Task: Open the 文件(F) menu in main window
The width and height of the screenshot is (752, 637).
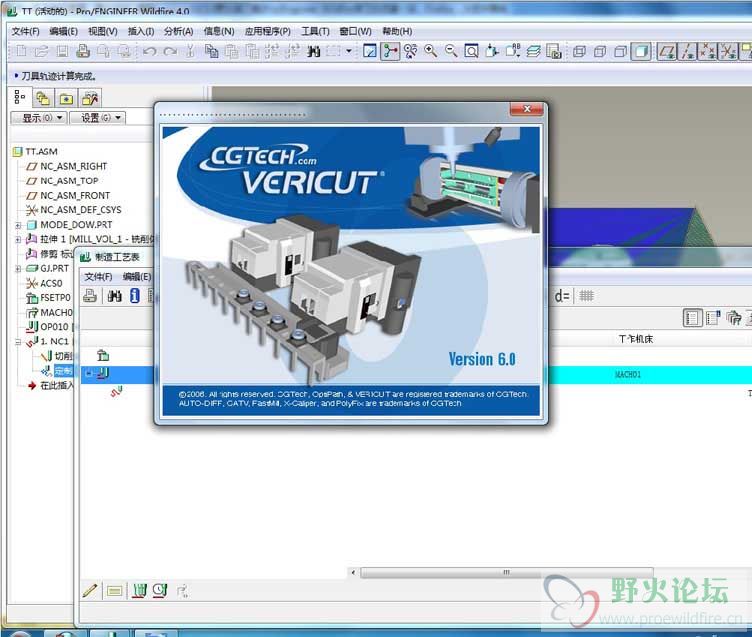Action: [25, 32]
